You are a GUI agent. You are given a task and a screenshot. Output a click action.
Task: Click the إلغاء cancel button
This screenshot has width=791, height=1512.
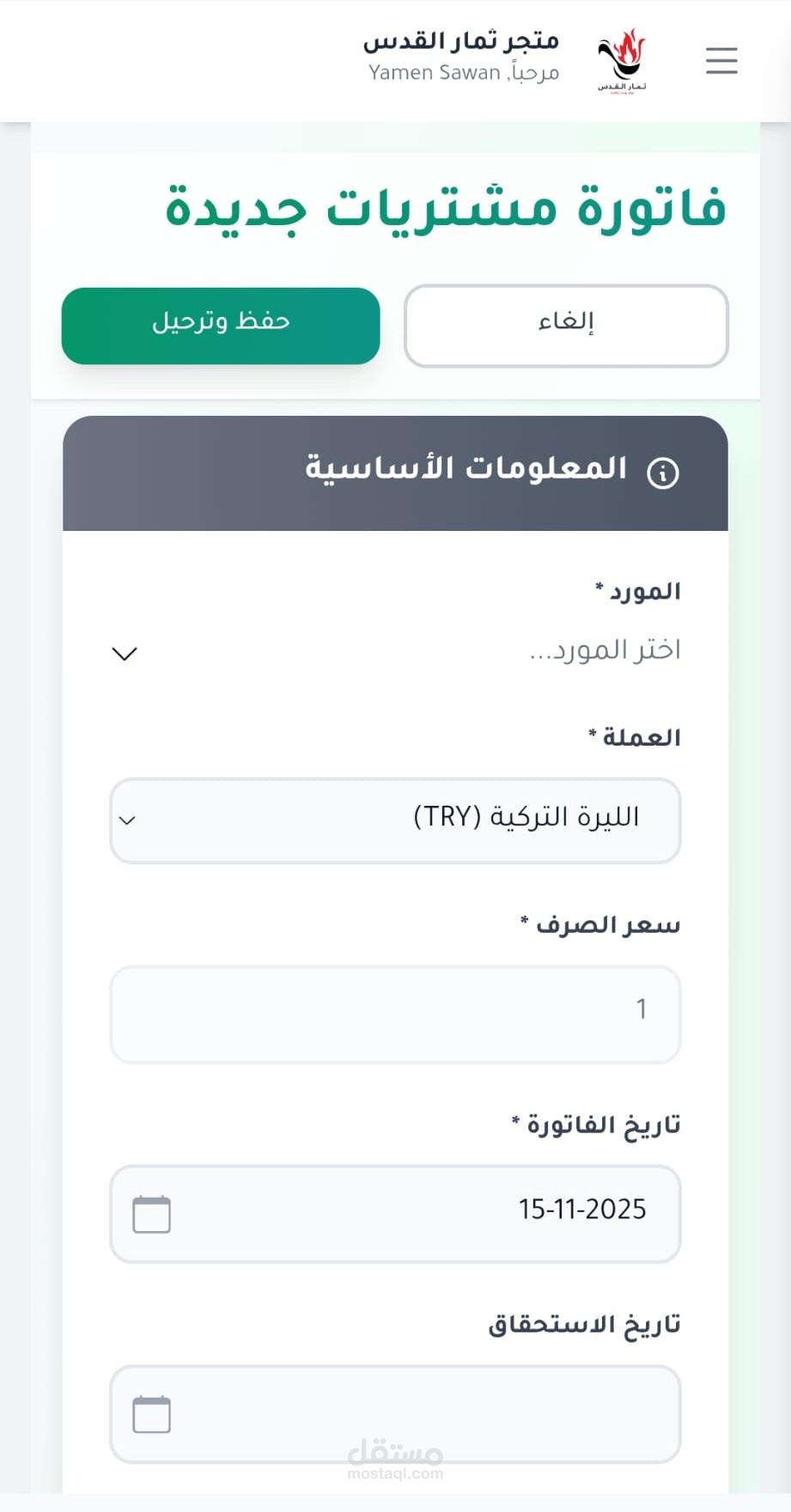[x=566, y=326]
